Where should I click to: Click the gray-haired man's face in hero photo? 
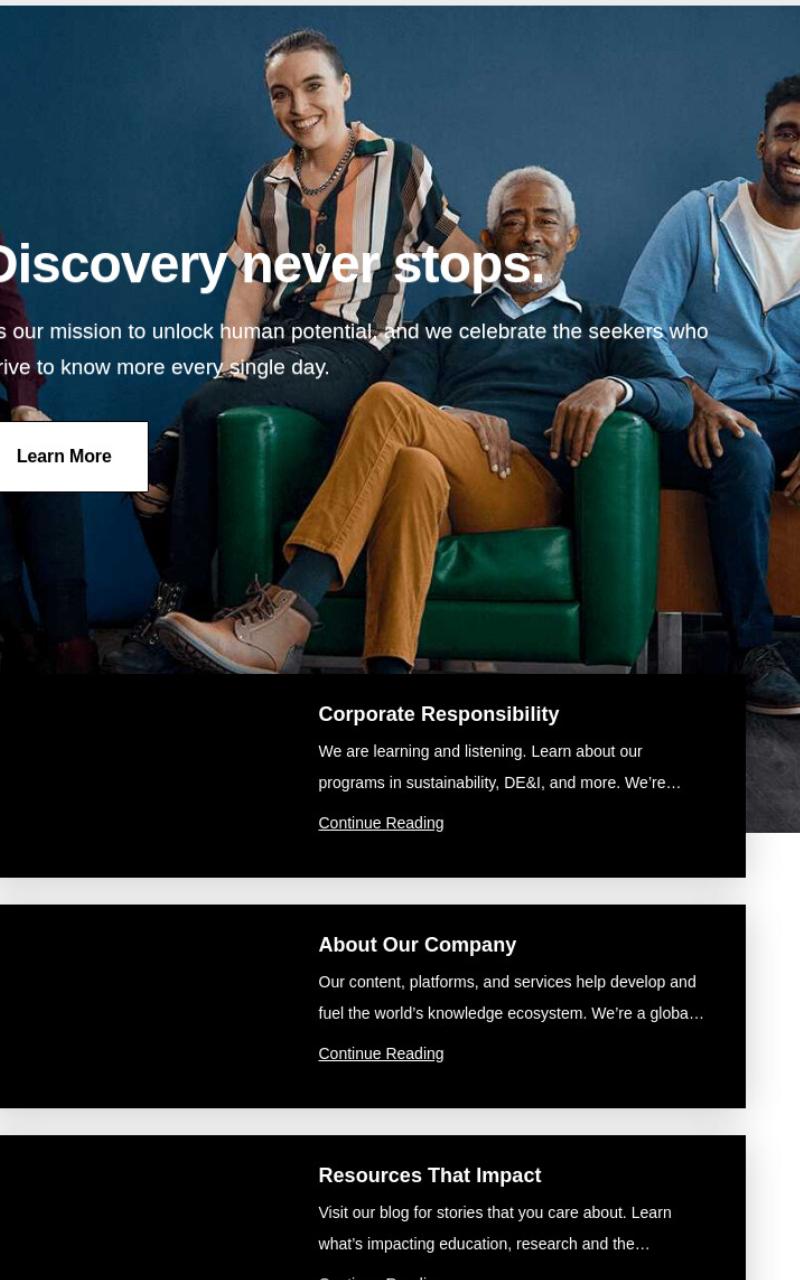(x=530, y=235)
